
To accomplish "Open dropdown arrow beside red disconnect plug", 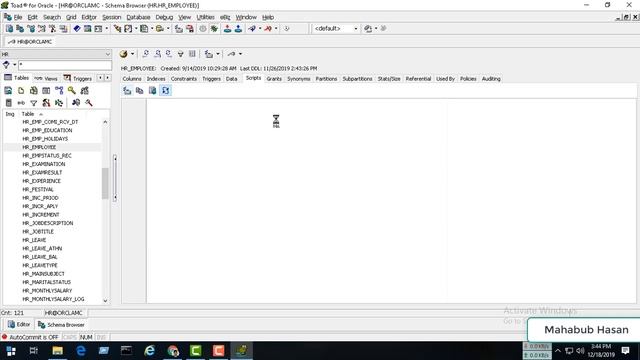I will click(276, 29).
